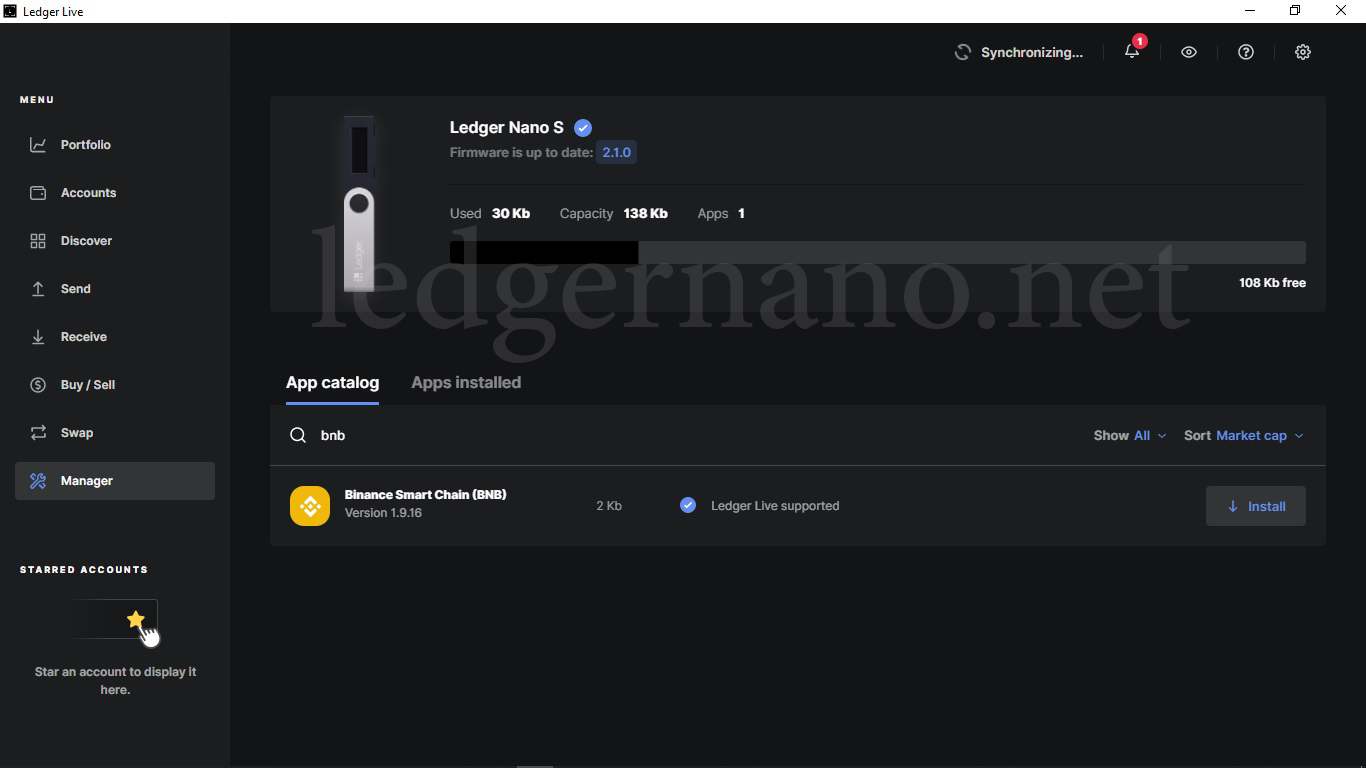Click the 108 Kb free text
The image size is (1366, 768).
[x=1272, y=283]
